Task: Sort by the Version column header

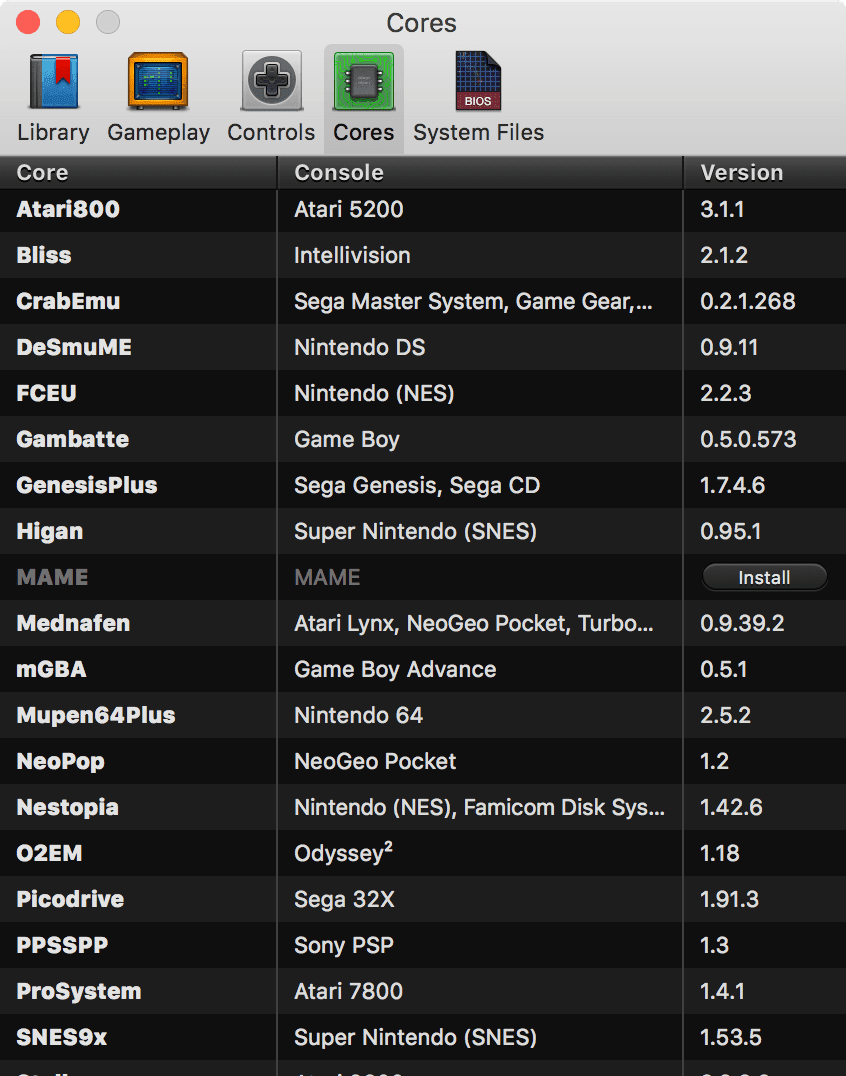Action: (765, 172)
